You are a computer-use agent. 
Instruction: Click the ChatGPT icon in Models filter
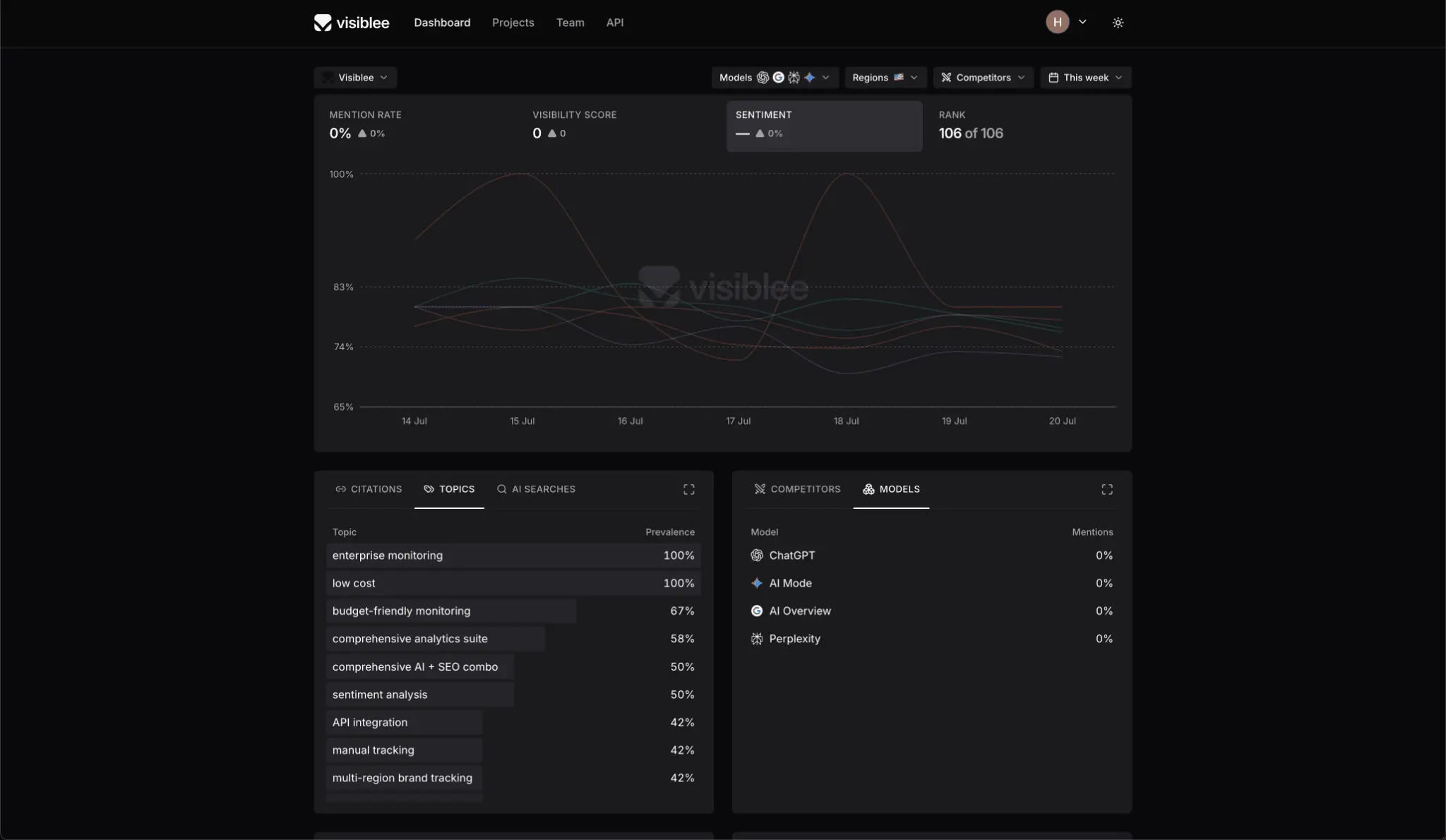tap(763, 78)
